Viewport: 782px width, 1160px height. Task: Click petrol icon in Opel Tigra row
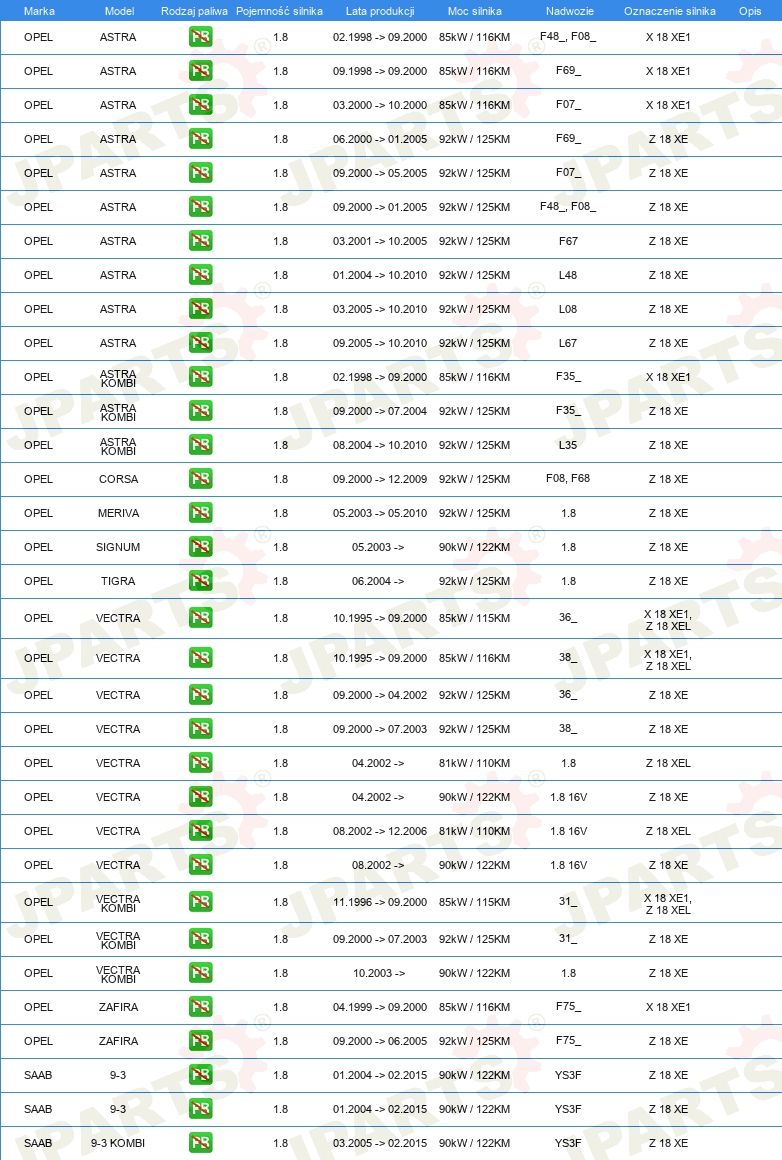coord(200,581)
